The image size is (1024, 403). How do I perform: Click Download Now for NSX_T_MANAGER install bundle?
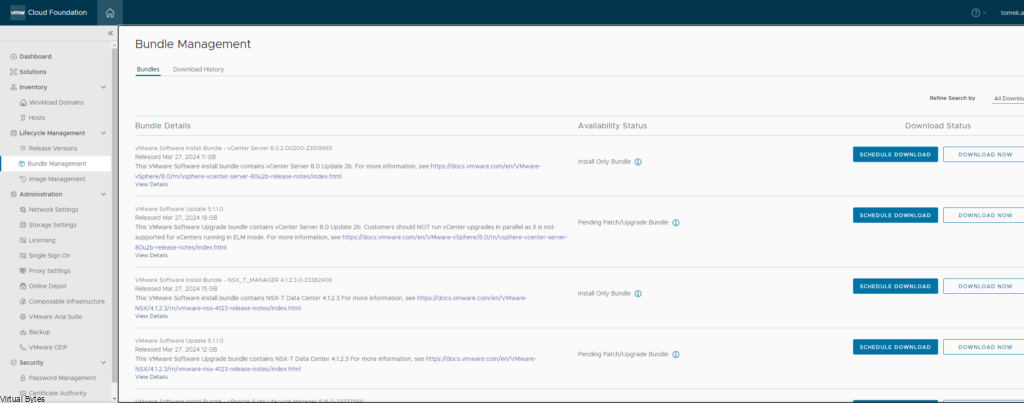(984, 286)
